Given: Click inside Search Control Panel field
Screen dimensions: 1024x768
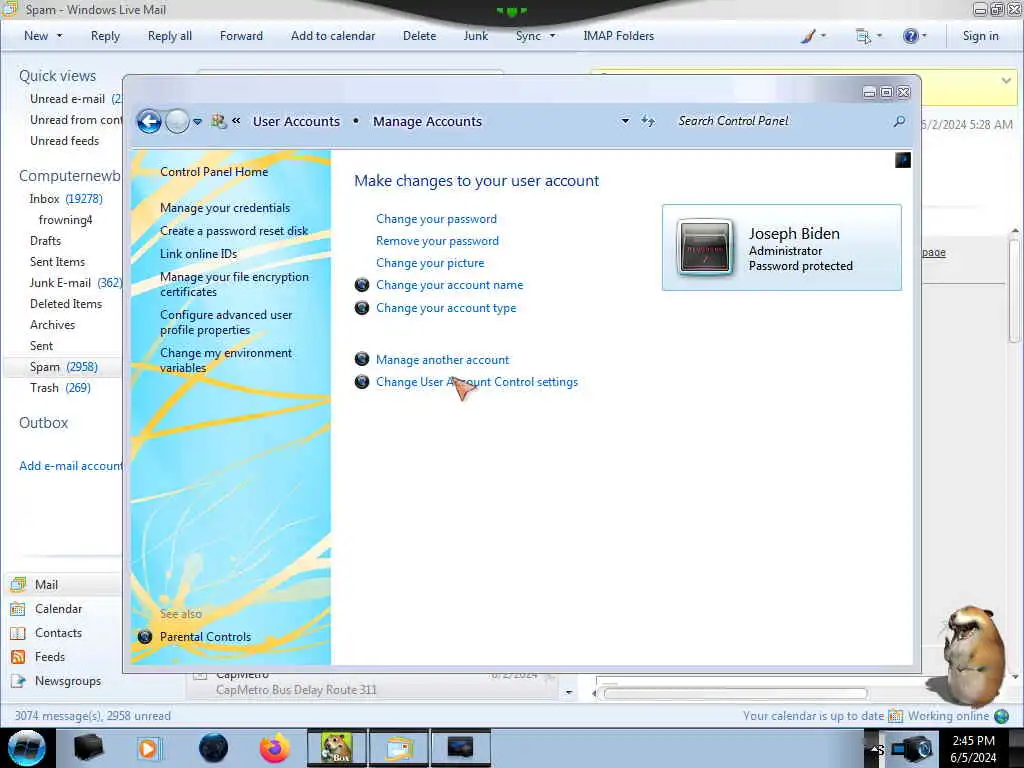Looking at the screenshot, I should 780,121.
